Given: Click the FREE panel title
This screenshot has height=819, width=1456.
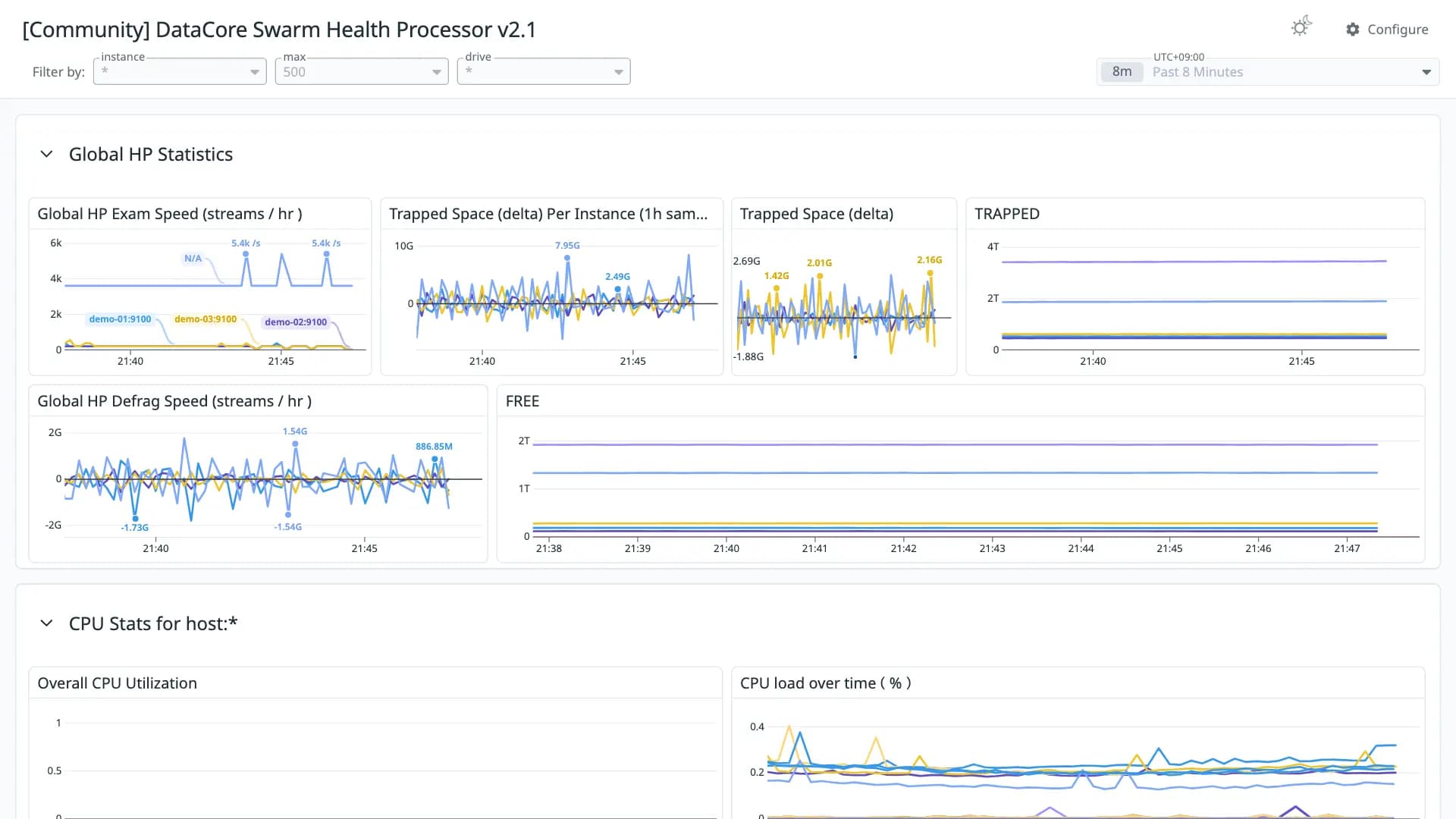Looking at the screenshot, I should click(522, 401).
